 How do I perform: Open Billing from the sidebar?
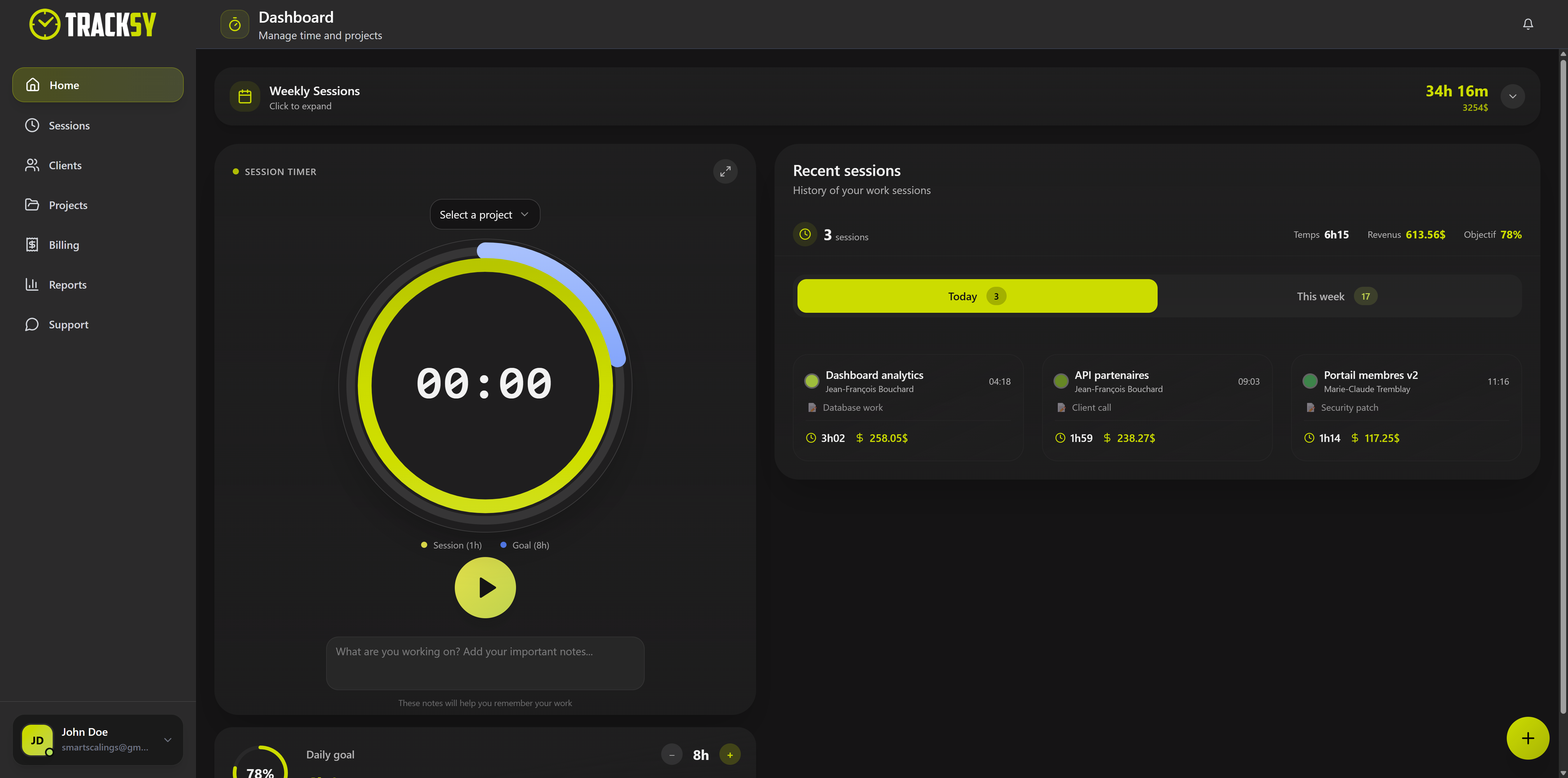(63, 245)
